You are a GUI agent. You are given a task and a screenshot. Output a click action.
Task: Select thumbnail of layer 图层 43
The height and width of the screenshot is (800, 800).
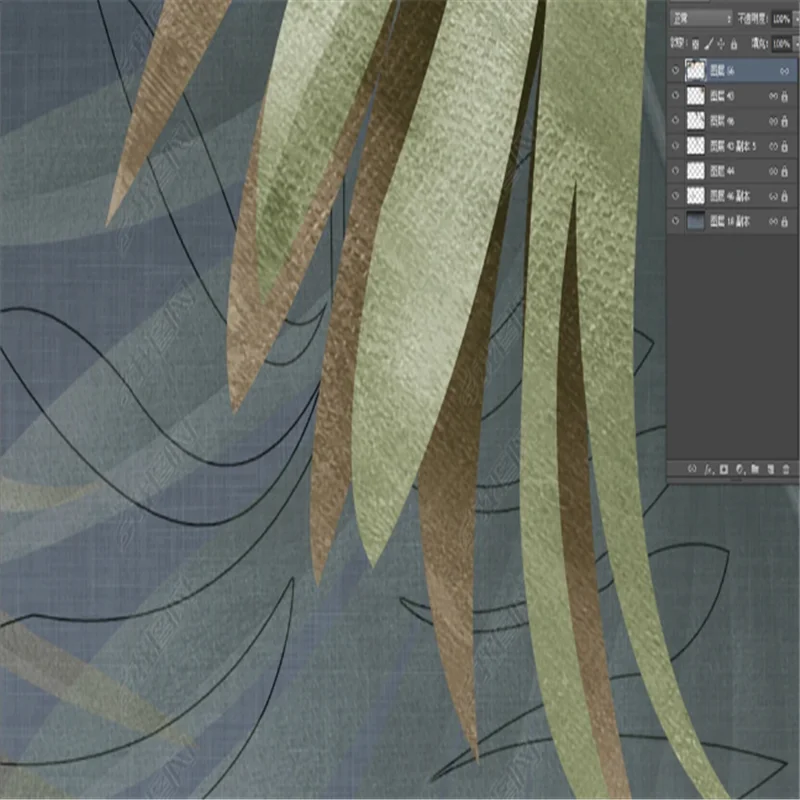pyautogui.click(x=695, y=95)
